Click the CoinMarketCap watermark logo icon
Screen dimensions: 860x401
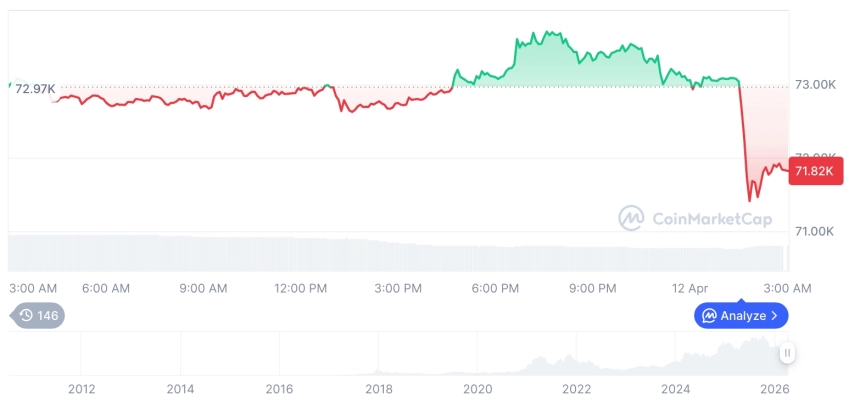pos(631,218)
